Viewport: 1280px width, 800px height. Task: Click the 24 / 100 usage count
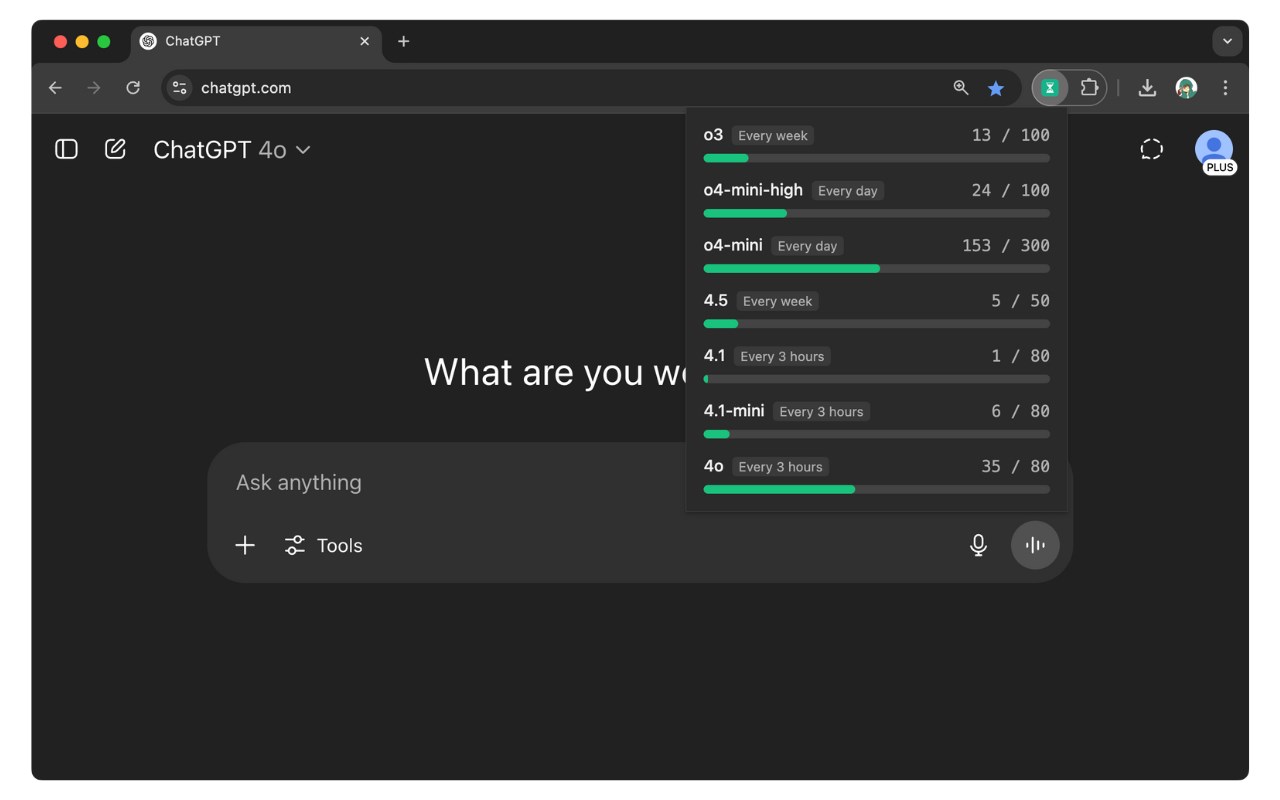(x=1010, y=190)
